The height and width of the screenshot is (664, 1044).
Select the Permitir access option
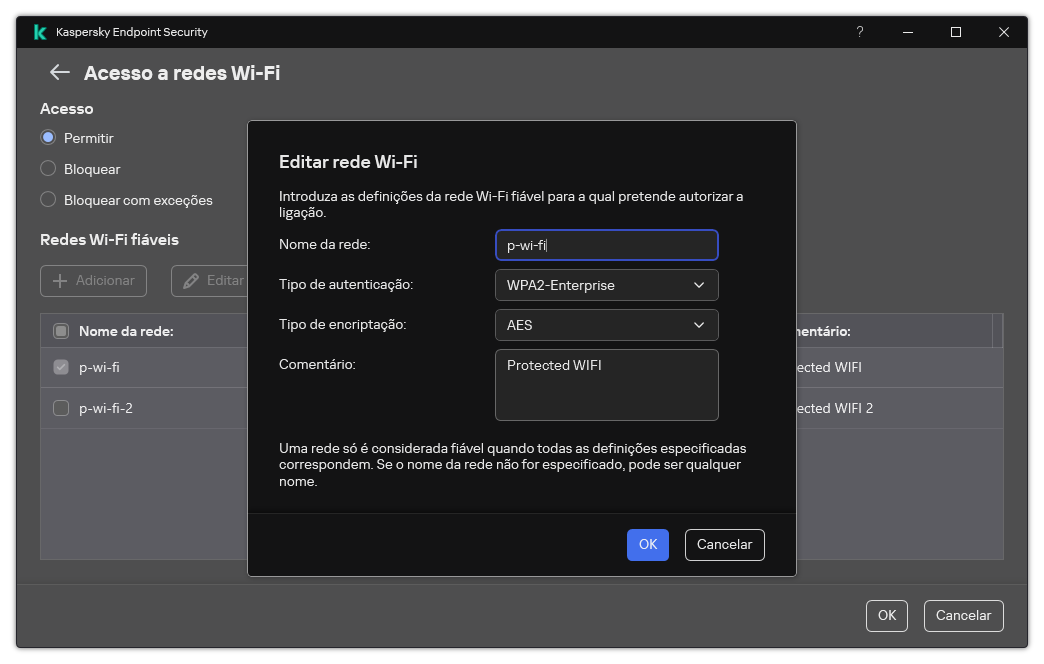point(47,137)
